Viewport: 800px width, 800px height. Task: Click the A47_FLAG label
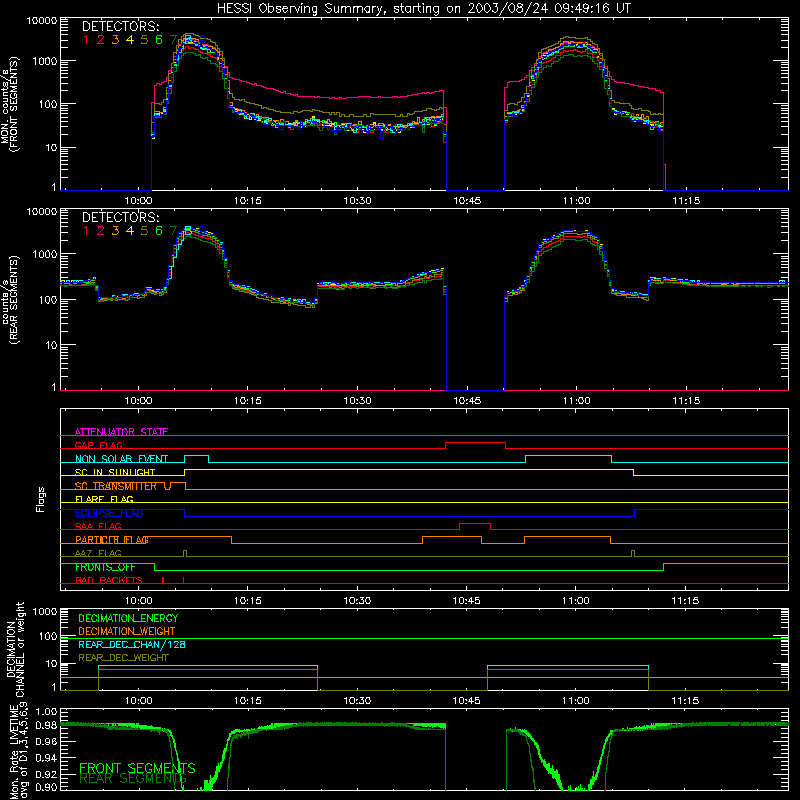pyautogui.click(x=98, y=553)
